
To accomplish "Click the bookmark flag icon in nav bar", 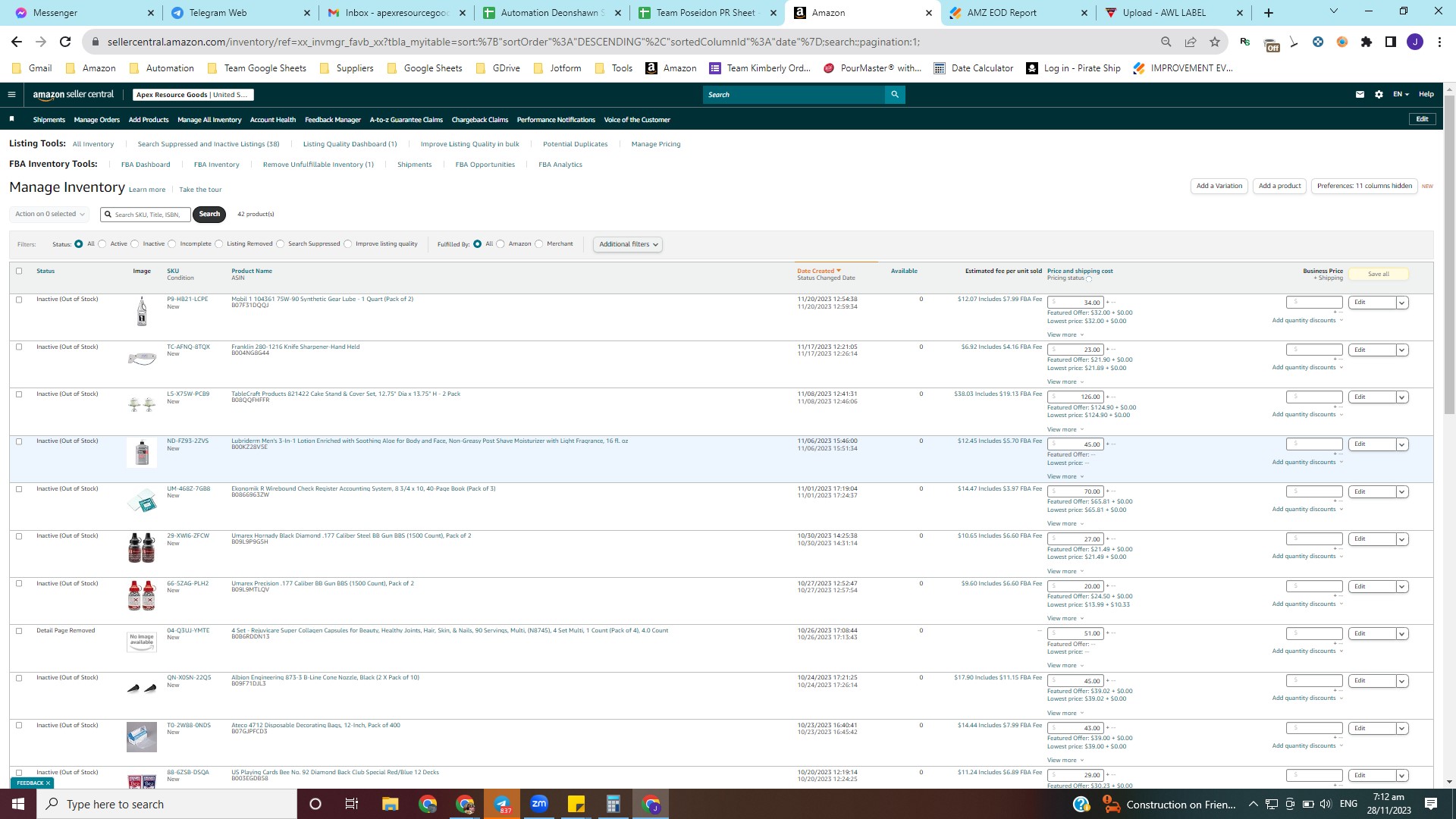I will (x=12, y=119).
